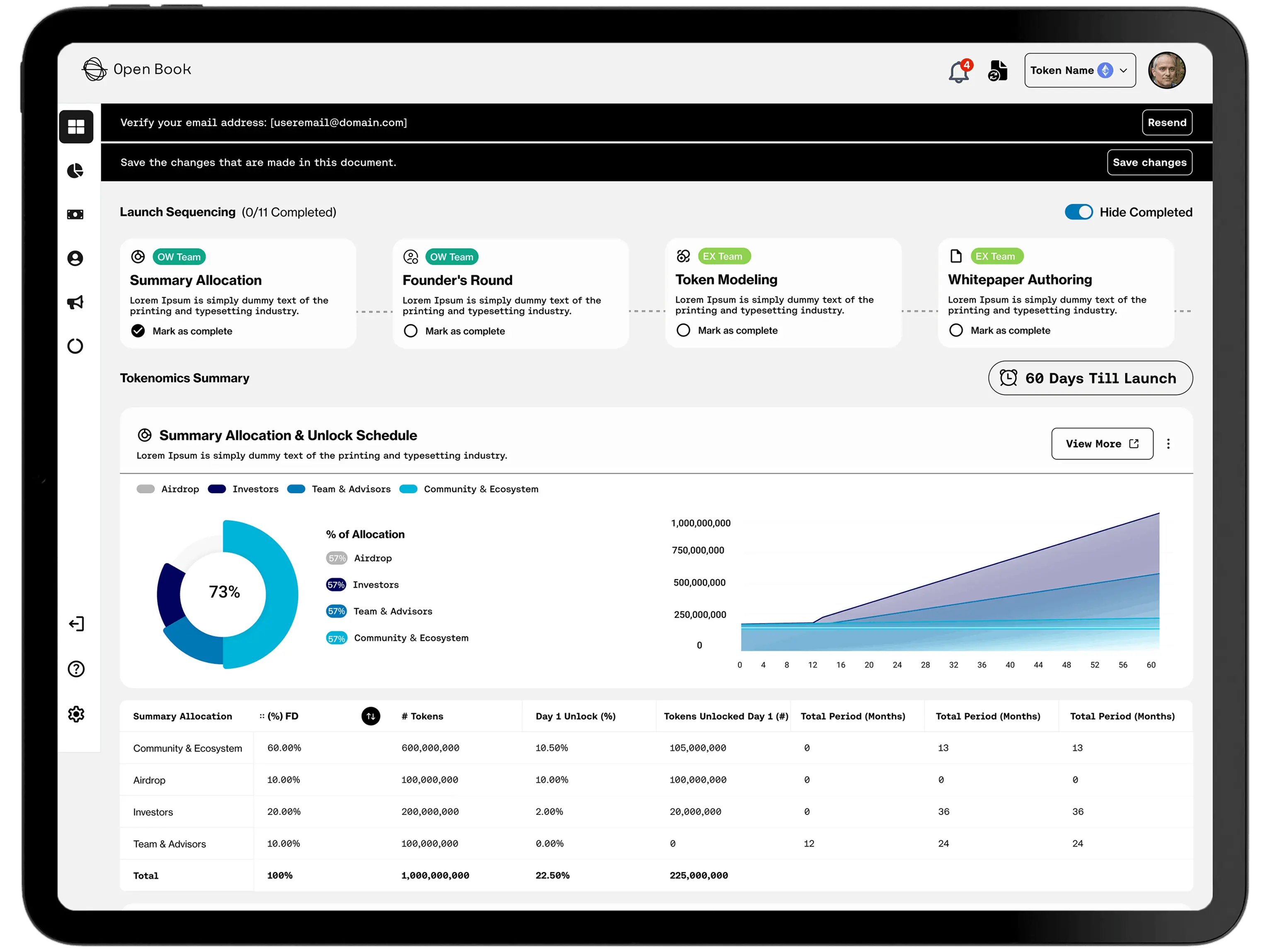Screen dimensions: 1270x952
Task: Open the dashboard grid icon in sidebar
Action: (x=76, y=126)
